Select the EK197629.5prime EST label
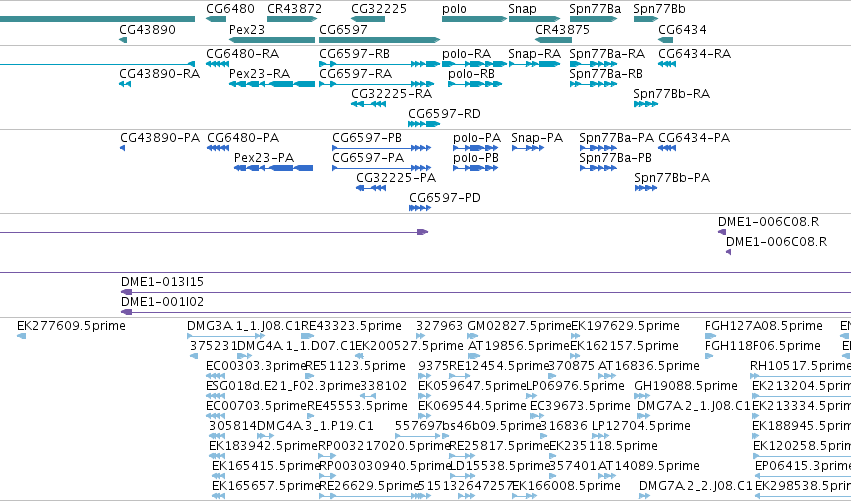 point(625,326)
